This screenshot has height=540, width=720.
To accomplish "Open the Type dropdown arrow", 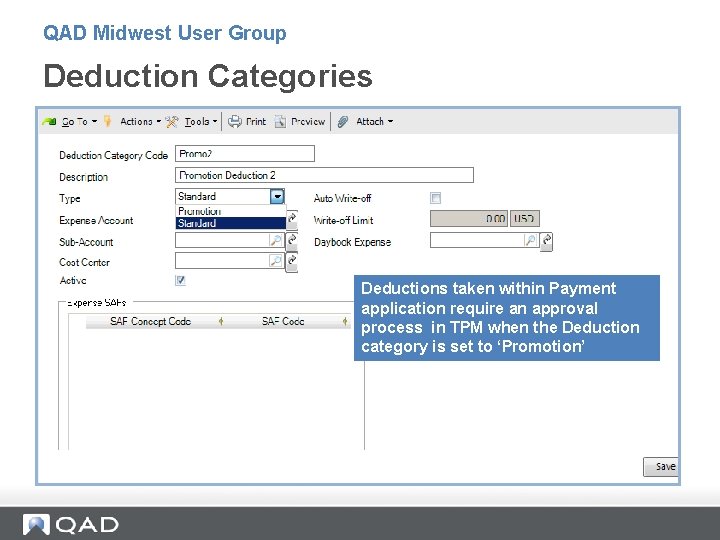I will coord(277,197).
